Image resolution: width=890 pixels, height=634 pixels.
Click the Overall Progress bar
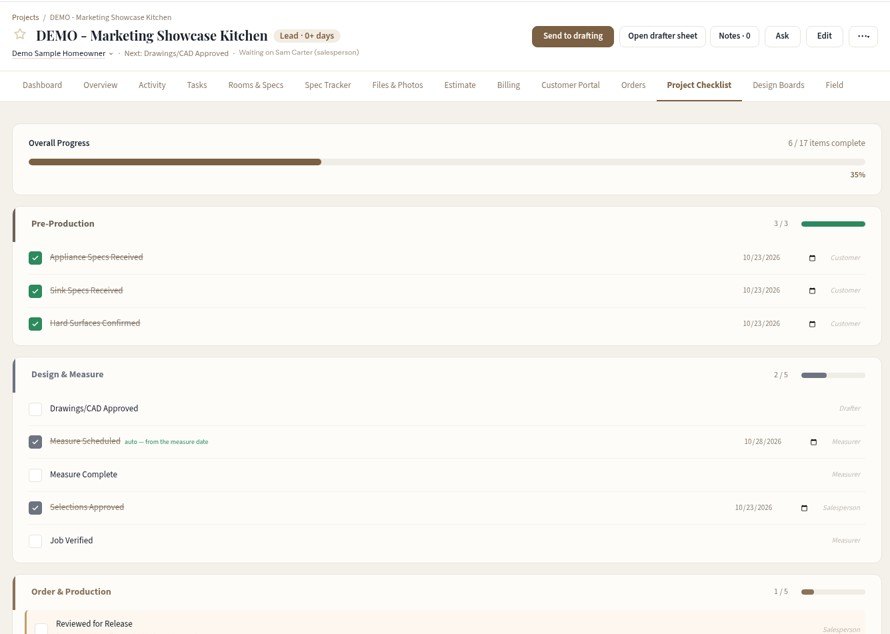coord(447,162)
